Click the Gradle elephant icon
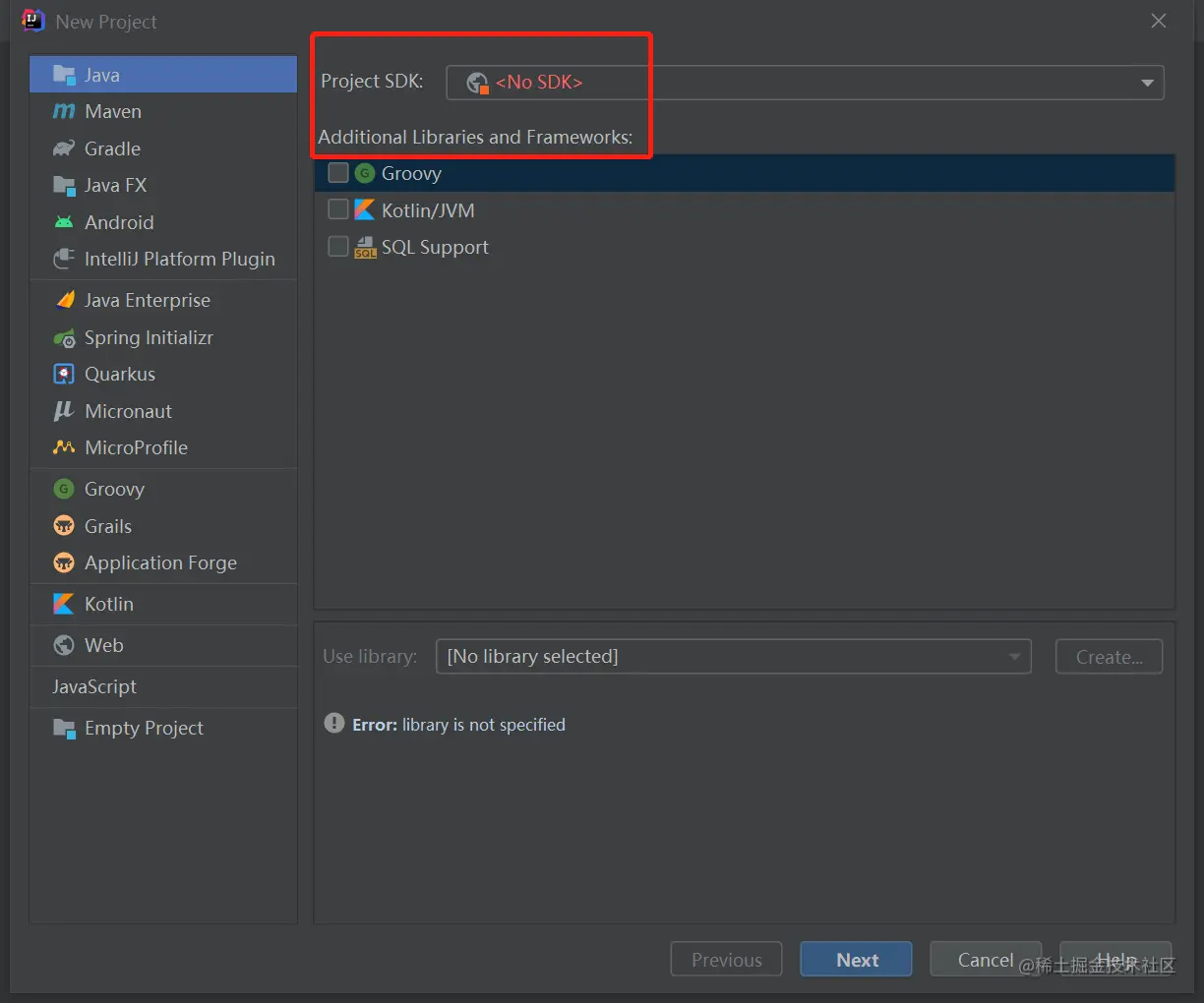 point(64,148)
